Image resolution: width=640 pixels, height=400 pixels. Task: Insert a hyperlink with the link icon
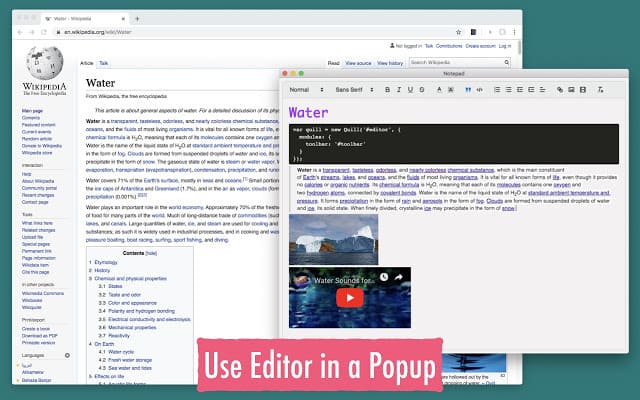tap(560, 90)
